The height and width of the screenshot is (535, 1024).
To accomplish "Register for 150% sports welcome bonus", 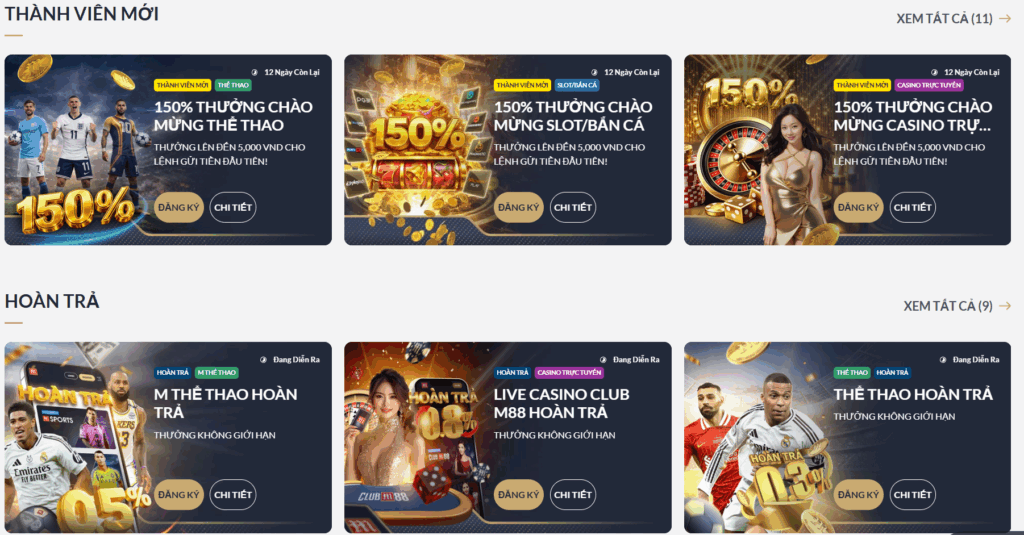I will coord(179,208).
